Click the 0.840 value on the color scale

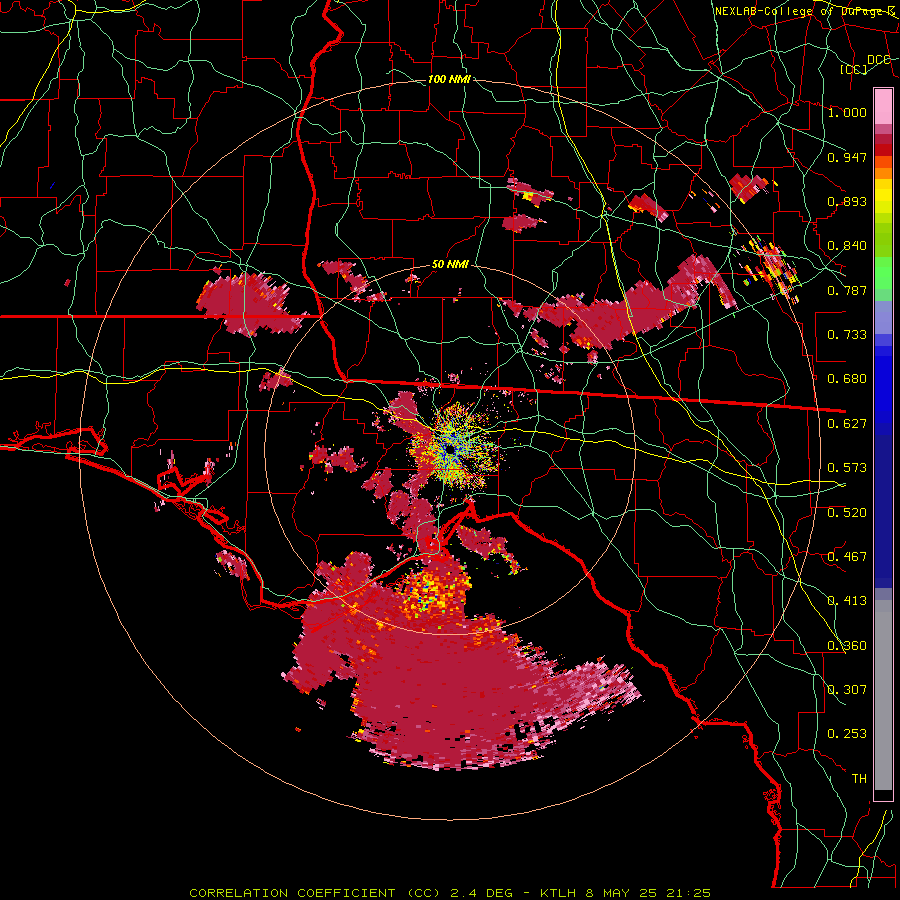click(x=847, y=246)
